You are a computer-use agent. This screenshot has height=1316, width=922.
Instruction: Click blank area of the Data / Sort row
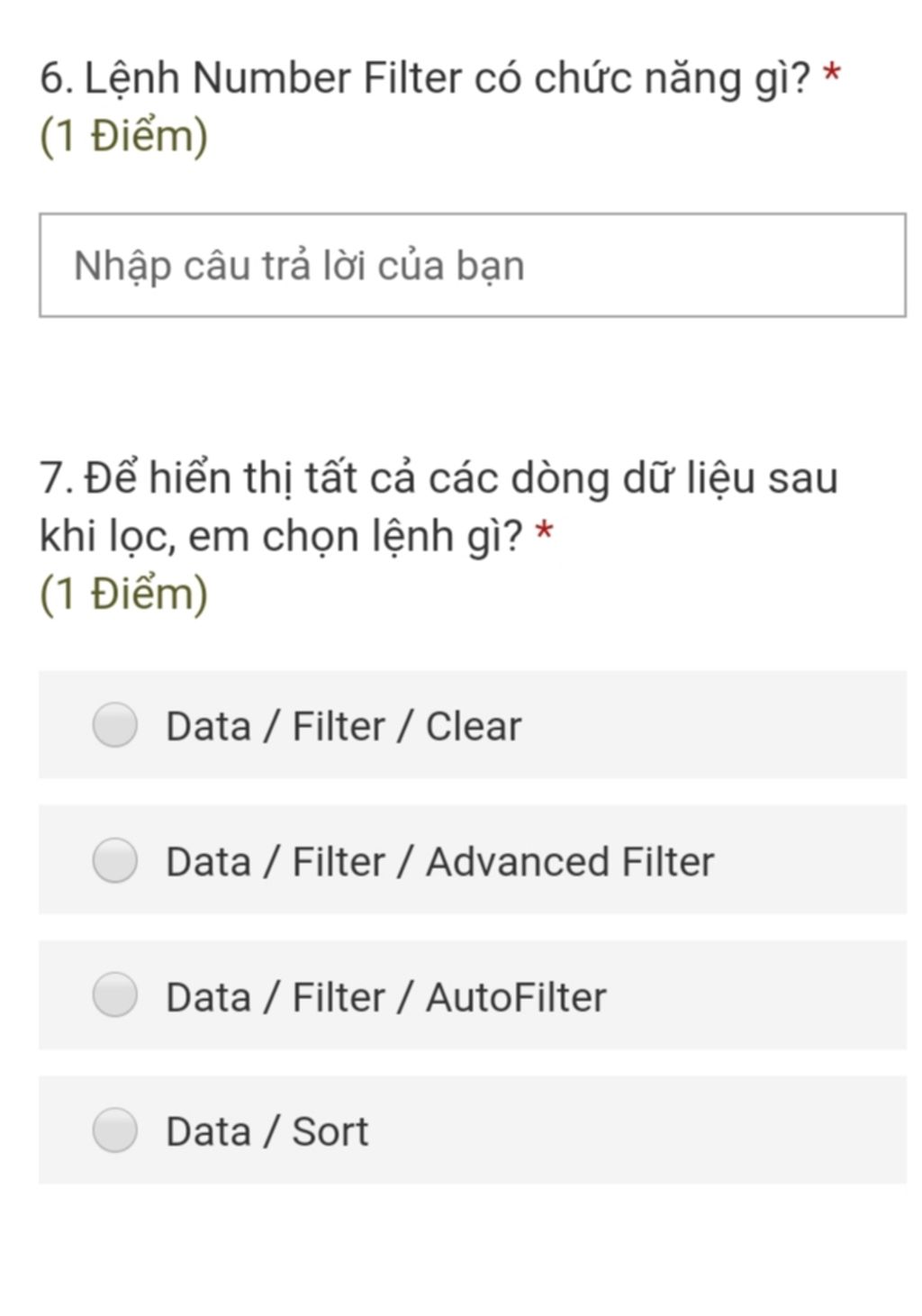coord(637,1130)
